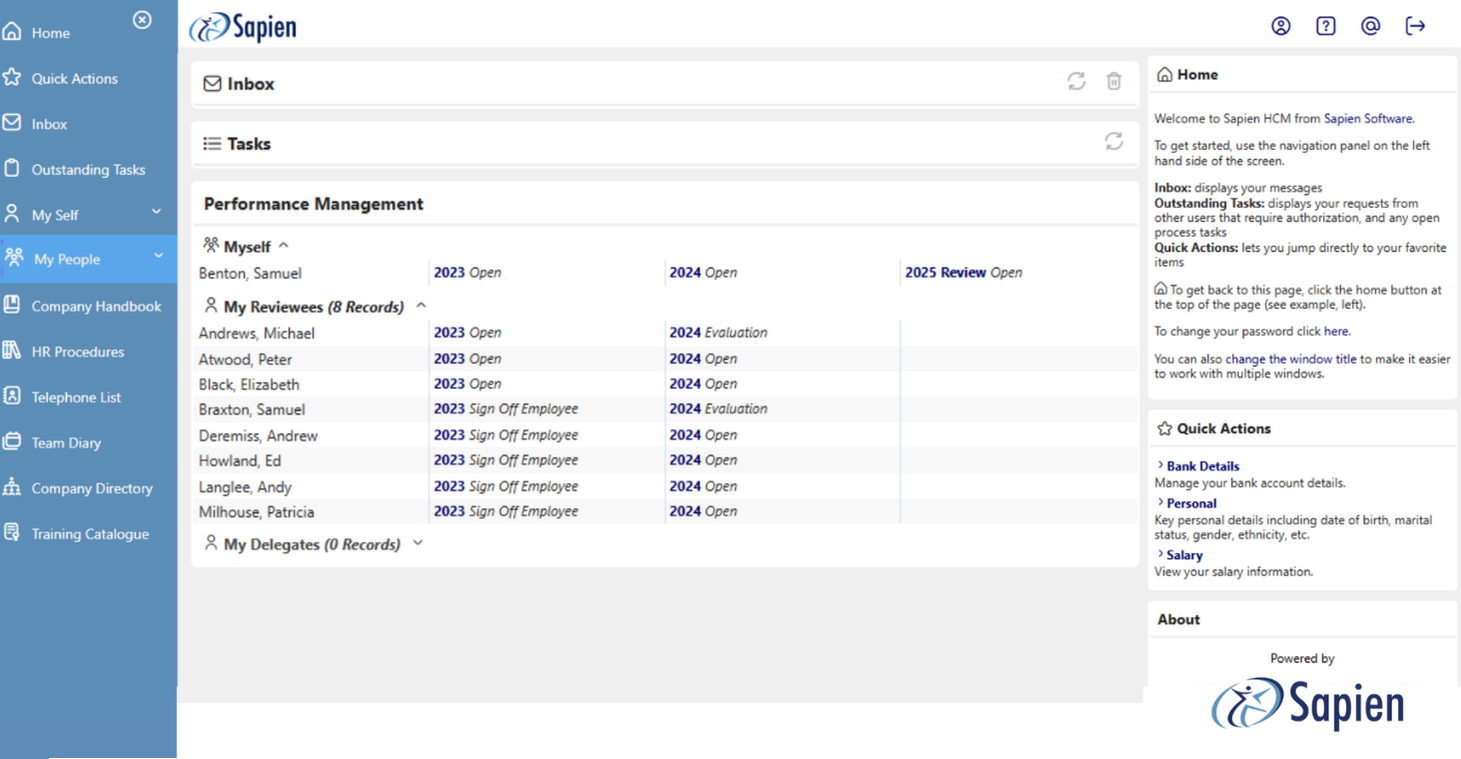Click the user profile icon in header
This screenshot has height=759, width=1461.
(1280, 26)
